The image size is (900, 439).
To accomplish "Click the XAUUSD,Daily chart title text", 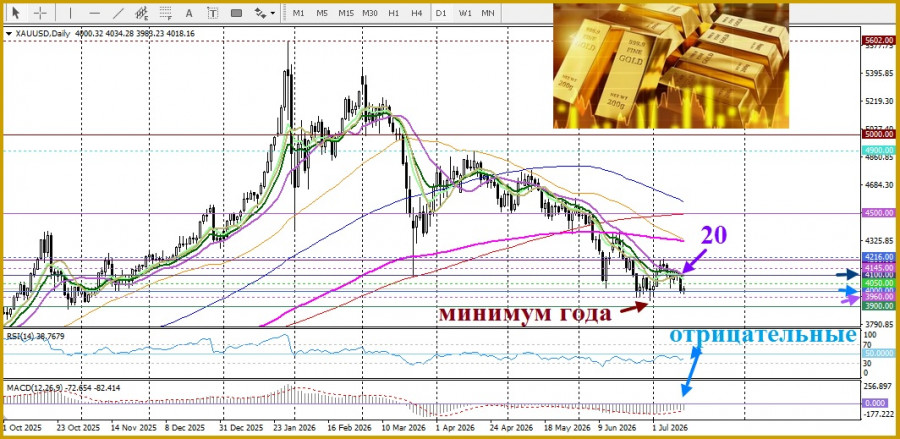I will pos(41,33).
